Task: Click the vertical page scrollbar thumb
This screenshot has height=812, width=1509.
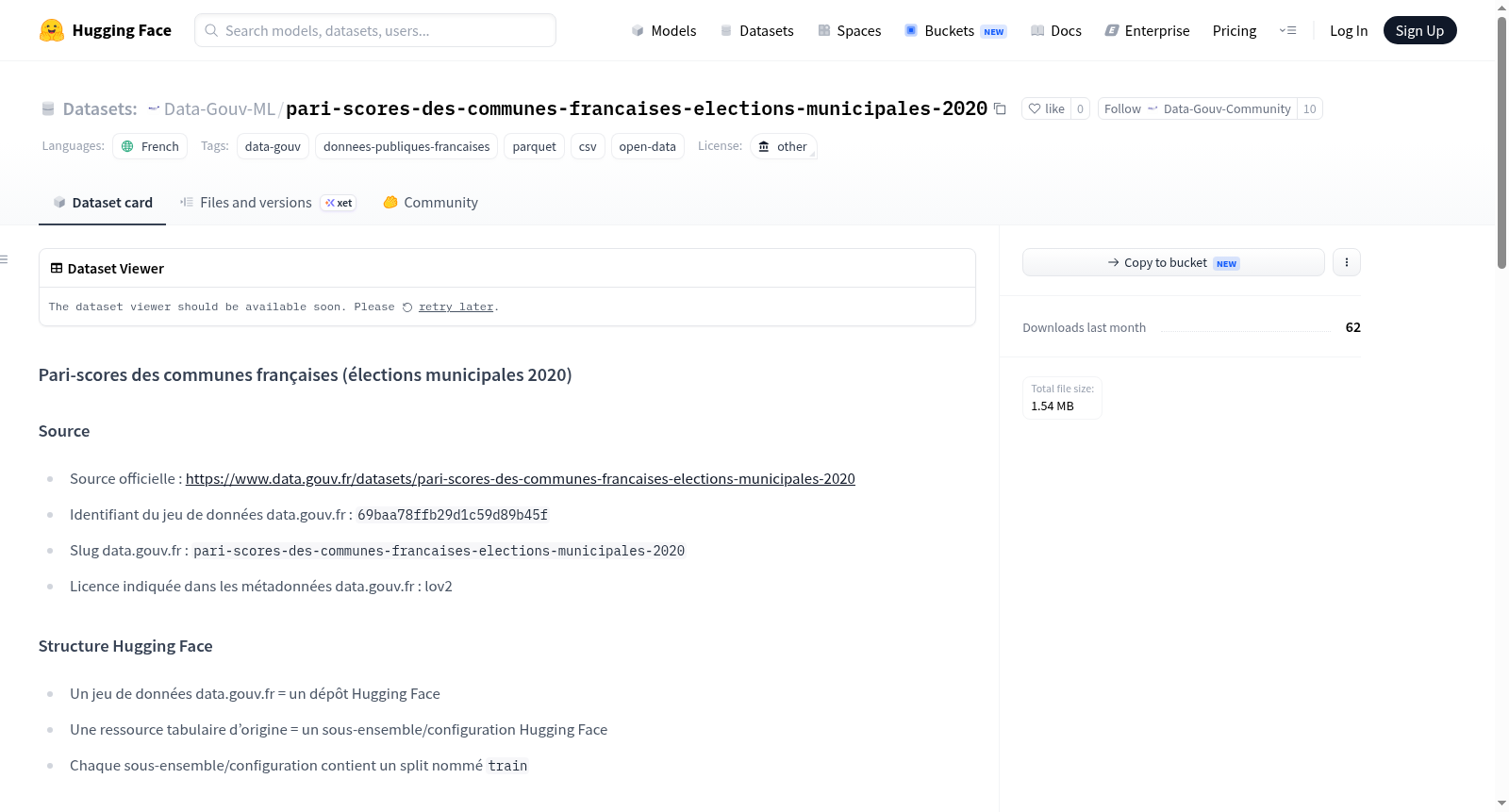Action: 1501,141
